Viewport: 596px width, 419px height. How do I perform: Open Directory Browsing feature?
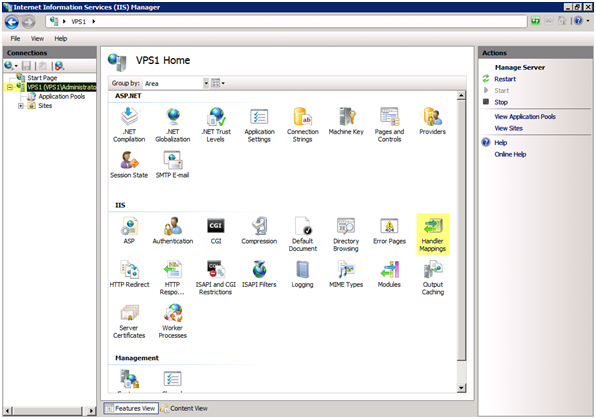(346, 234)
